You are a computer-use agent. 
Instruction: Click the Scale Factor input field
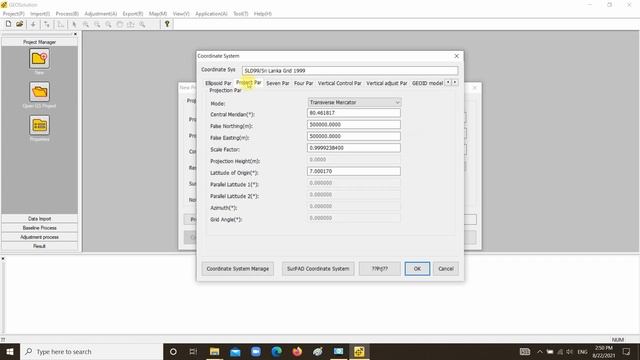(354, 148)
